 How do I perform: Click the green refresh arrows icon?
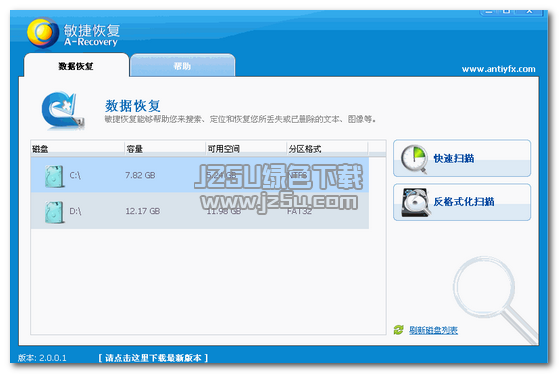(x=399, y=330)
